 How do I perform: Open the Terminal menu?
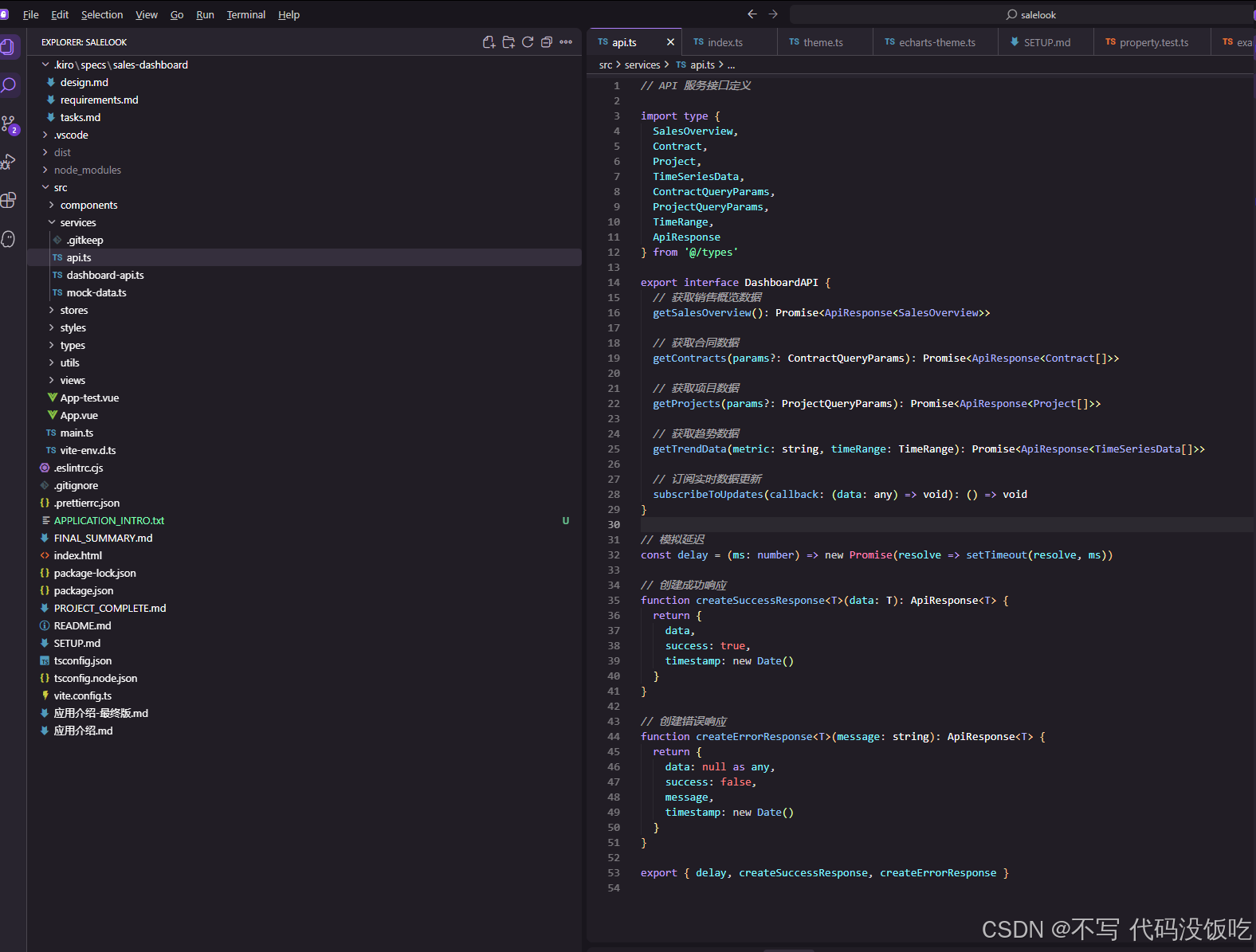246,14
